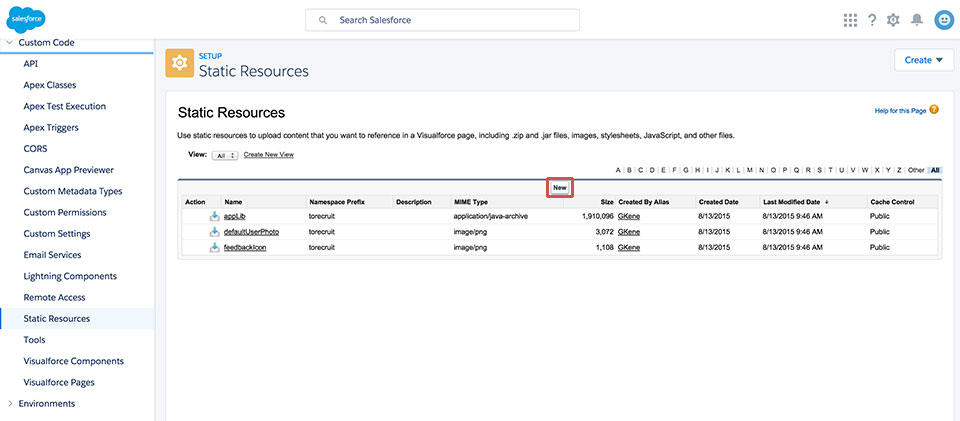Open the user profile avatar
The width and height of the screenshot is (960, 421).
(943, 20)
